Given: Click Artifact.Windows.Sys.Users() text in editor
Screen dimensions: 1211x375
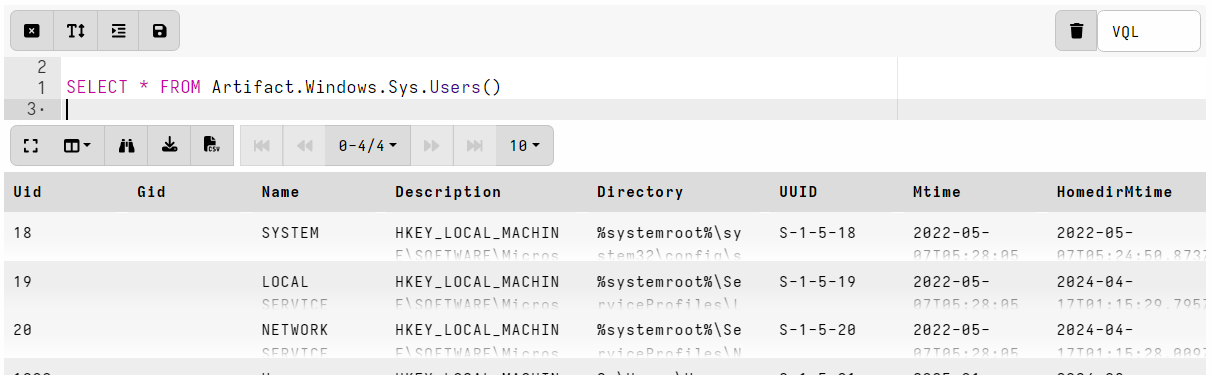Looking at the screenshot, I should (x=356, y=87).
